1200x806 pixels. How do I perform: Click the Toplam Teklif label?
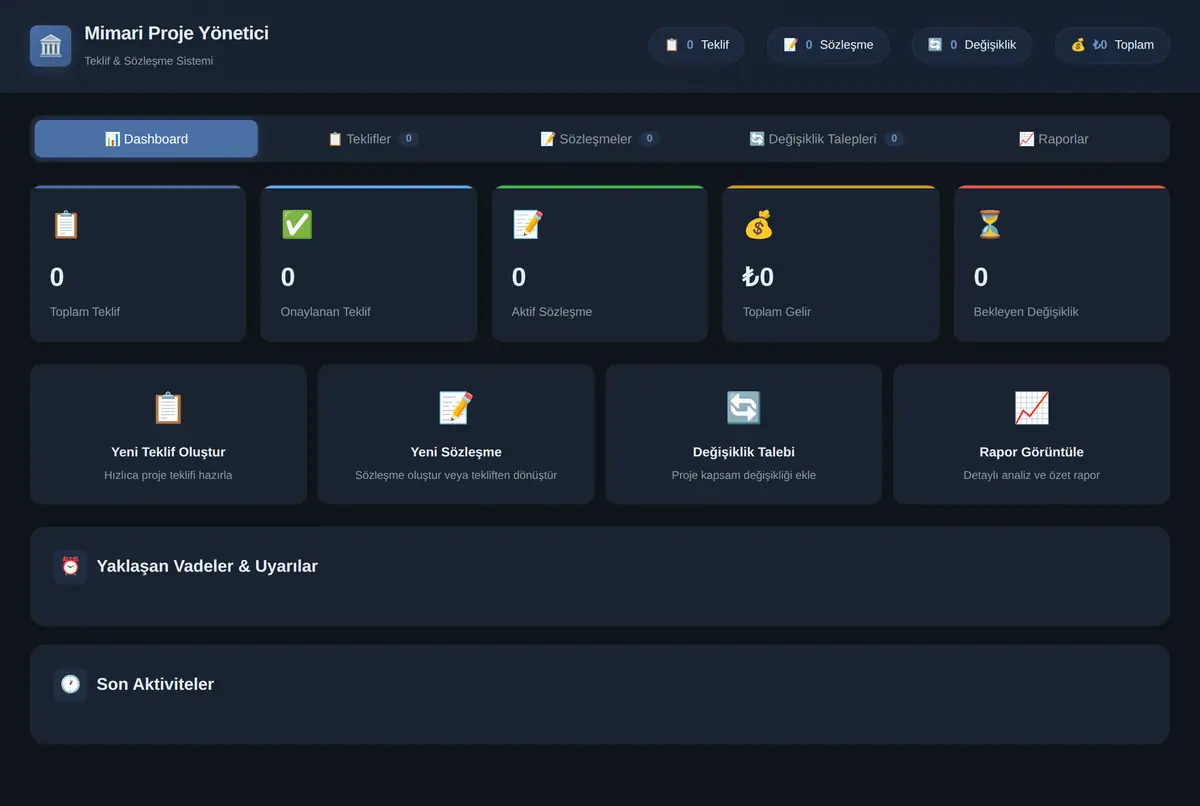coord(85,312)
